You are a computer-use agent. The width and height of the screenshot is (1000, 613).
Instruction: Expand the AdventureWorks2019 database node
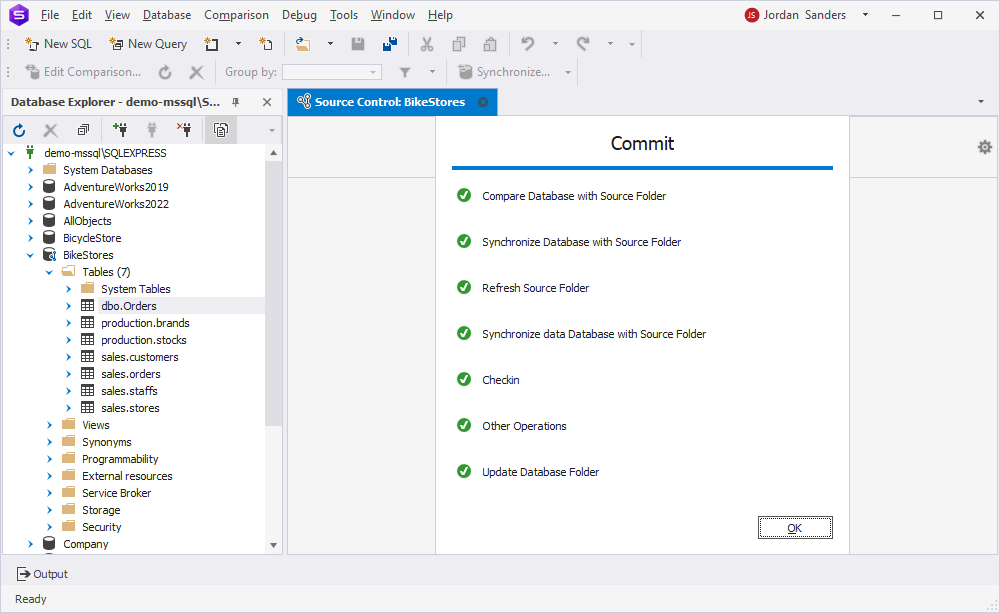point(30,187)
